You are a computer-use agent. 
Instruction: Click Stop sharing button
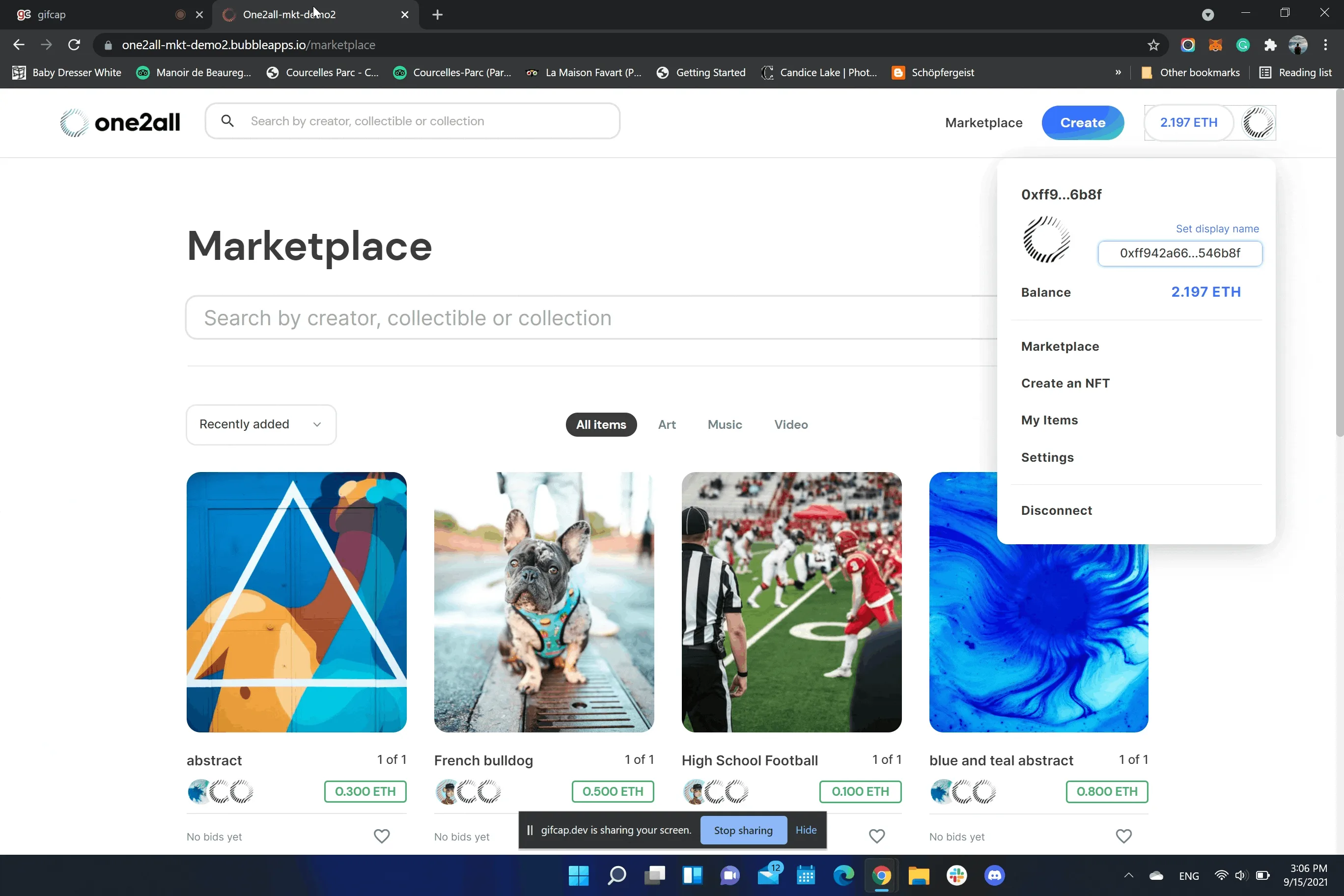[743, 830]
